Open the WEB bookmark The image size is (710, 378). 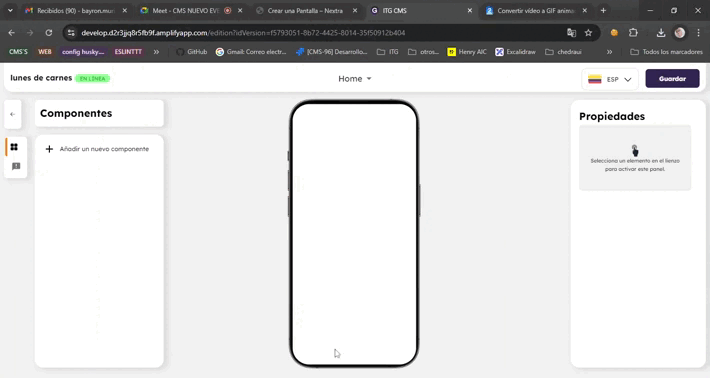pos(44,52)
